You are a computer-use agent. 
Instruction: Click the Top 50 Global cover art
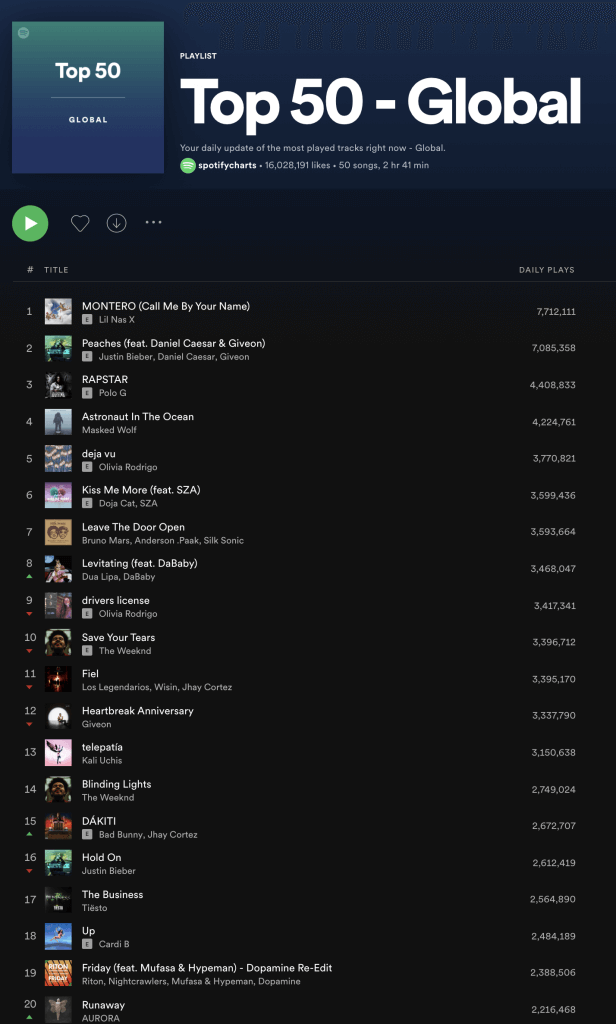[88, 97]
